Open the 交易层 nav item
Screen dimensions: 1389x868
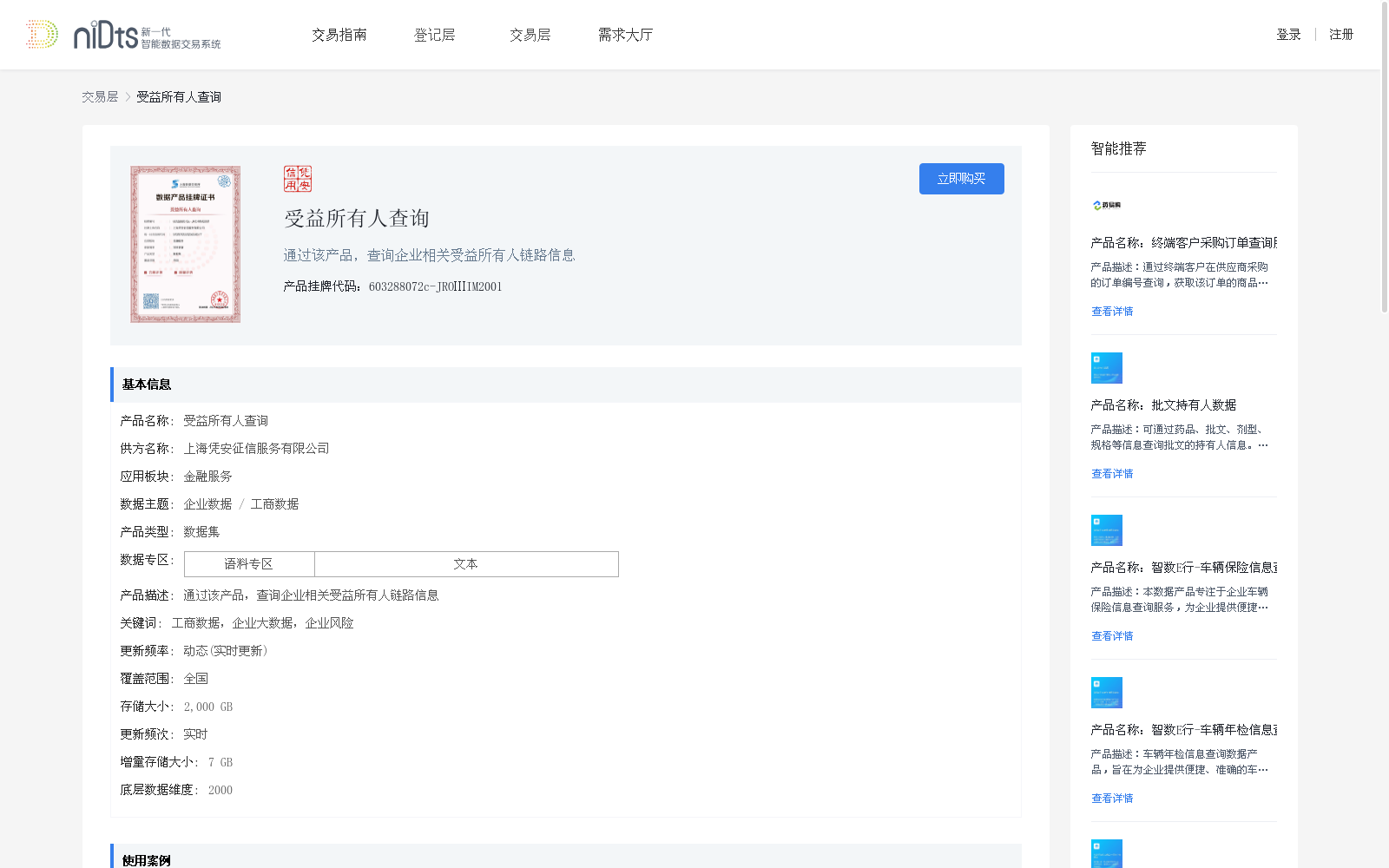tap(530, 35)
